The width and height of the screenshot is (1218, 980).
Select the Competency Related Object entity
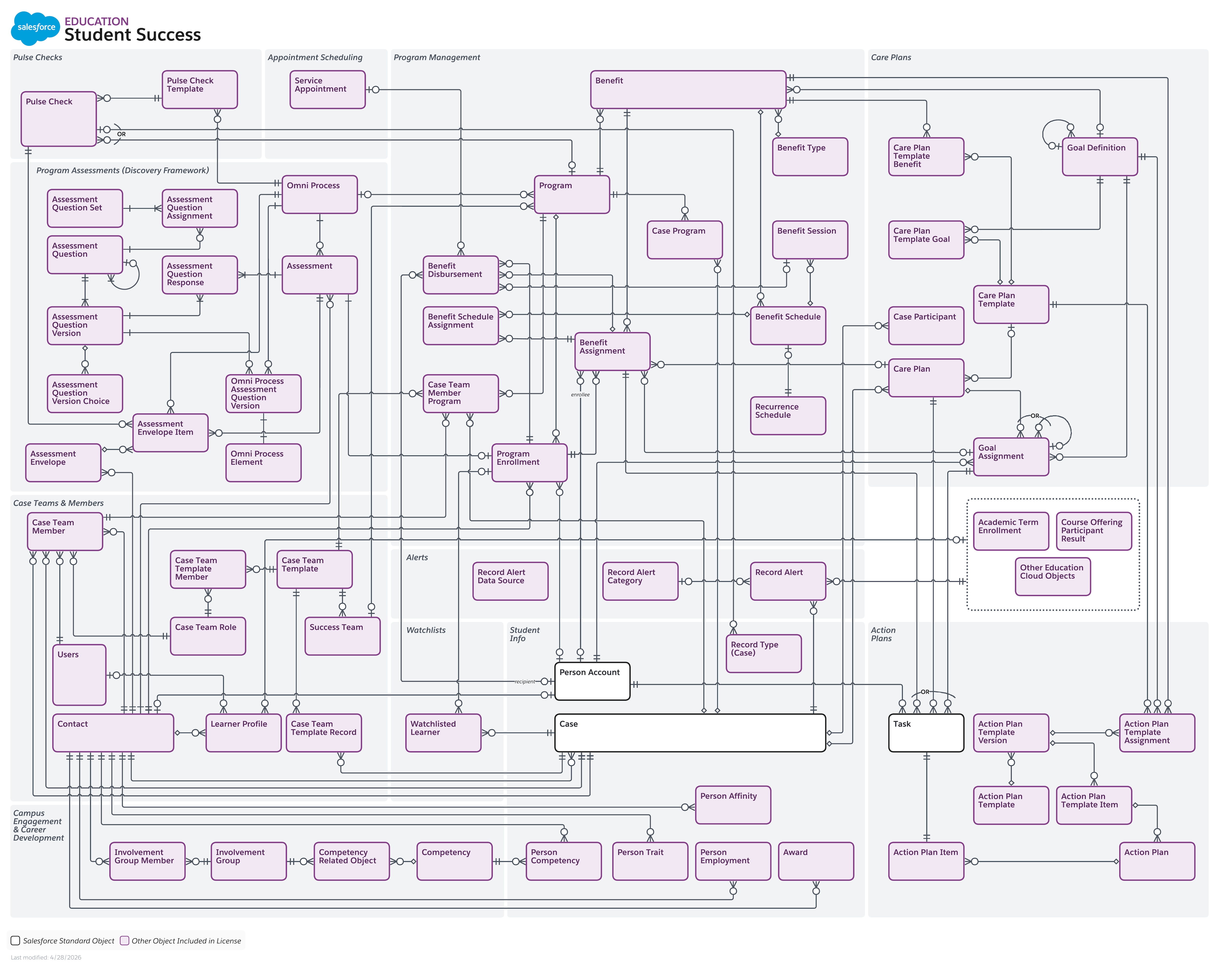(352, 861)
